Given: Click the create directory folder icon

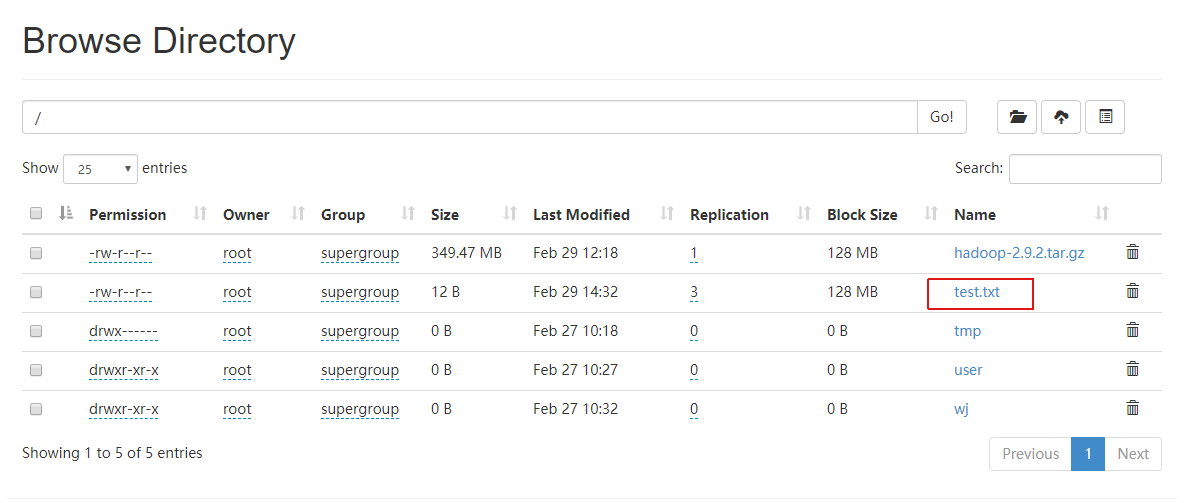Looking at the screenshot, I should (x=1017, y=117).
